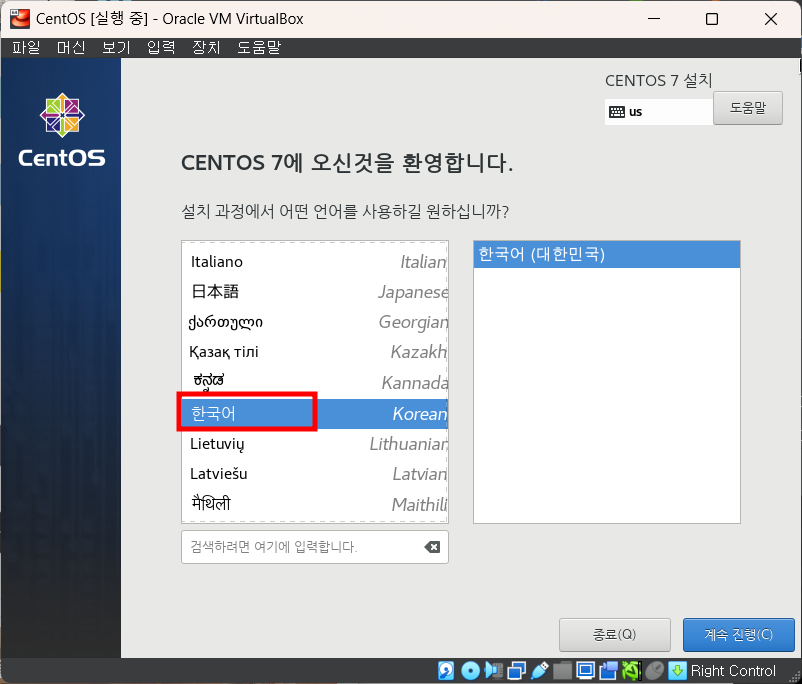Click the display monitor icon in status bar
The height and width of the screenshot is (684, 802).
coord(585,670)
